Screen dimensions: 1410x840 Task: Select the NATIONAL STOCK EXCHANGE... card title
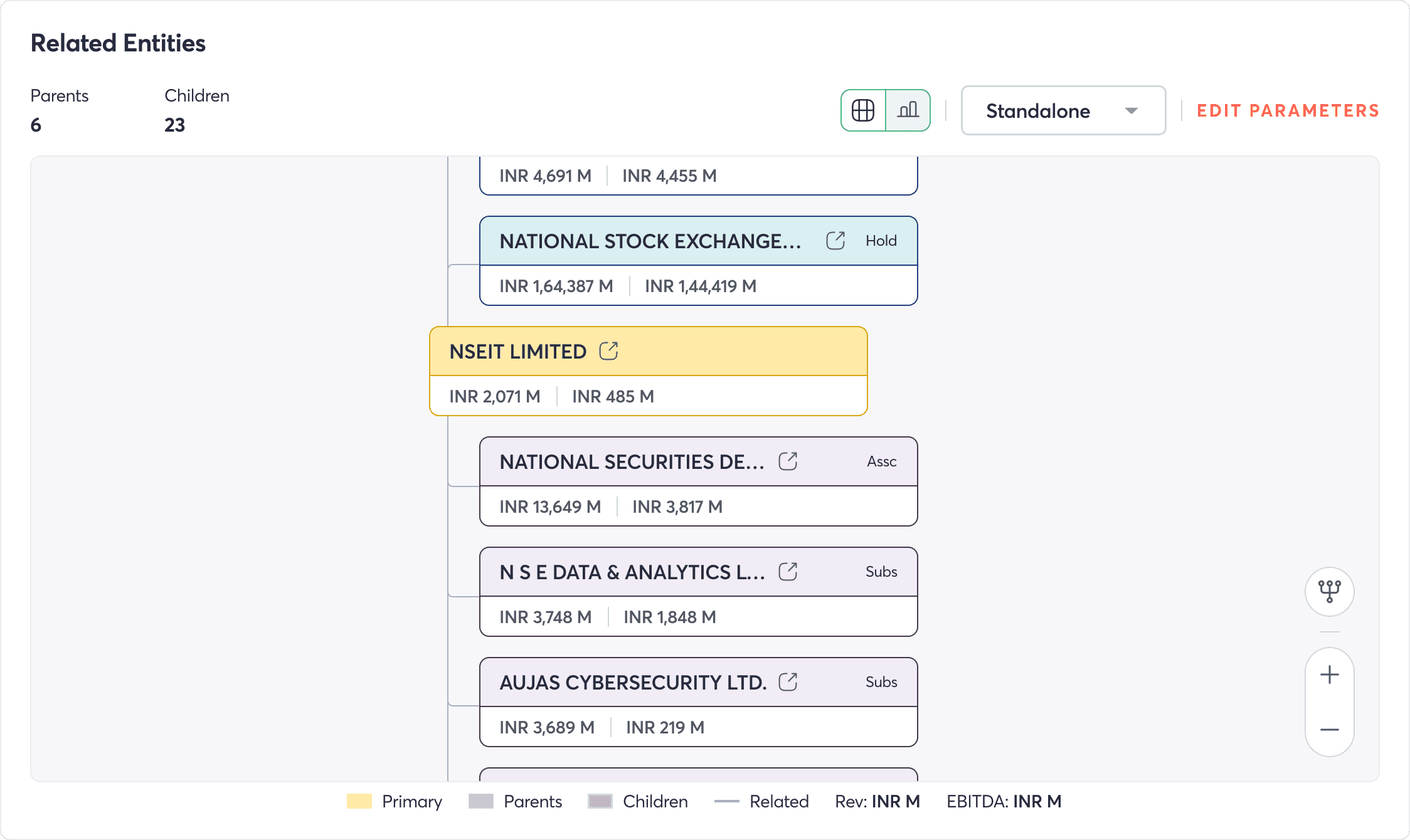pyautogui.click(x=650, y=241)
